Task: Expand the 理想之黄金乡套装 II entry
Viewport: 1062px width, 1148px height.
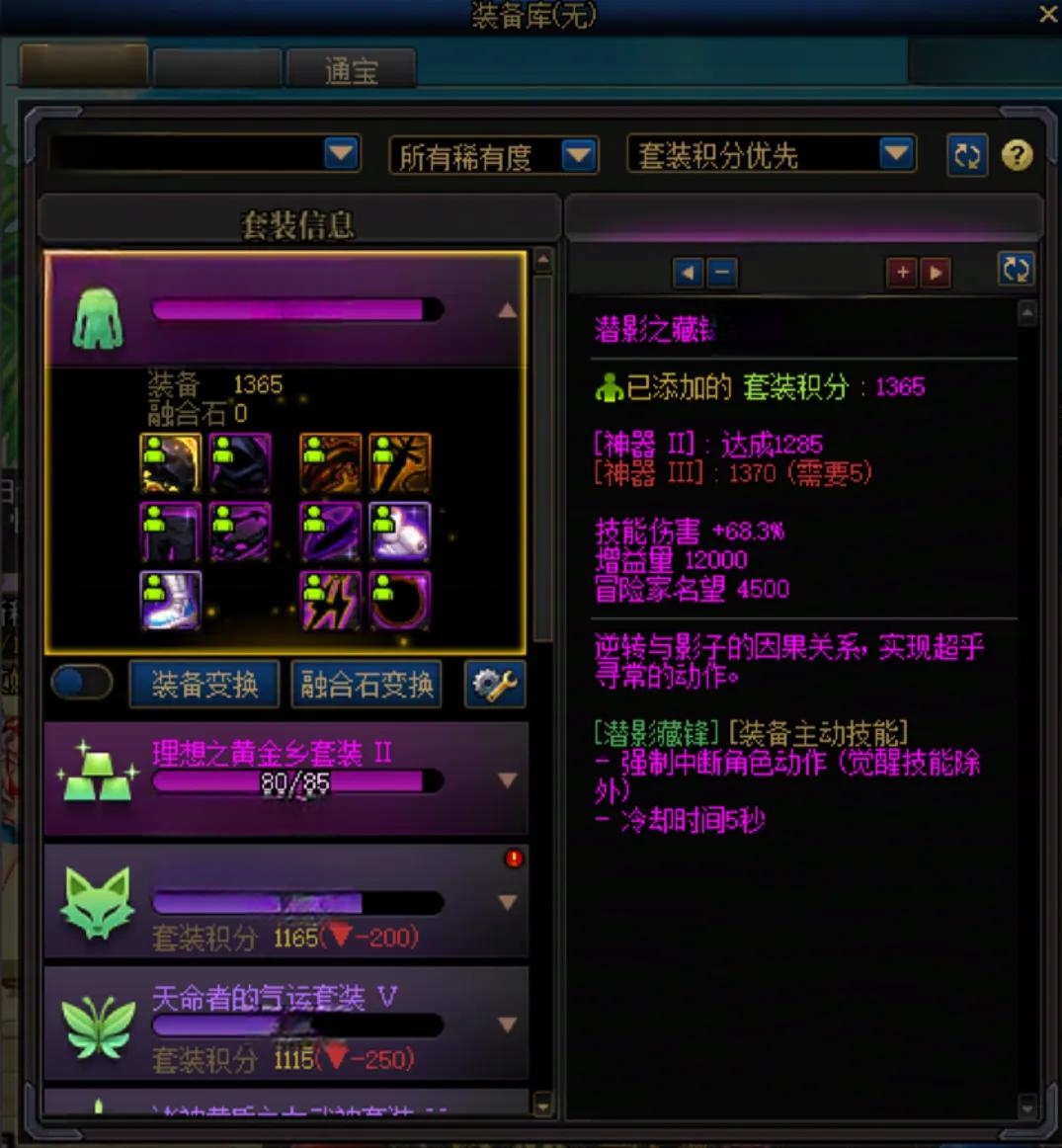Action: pyautogui.click(x=507, y=779)
